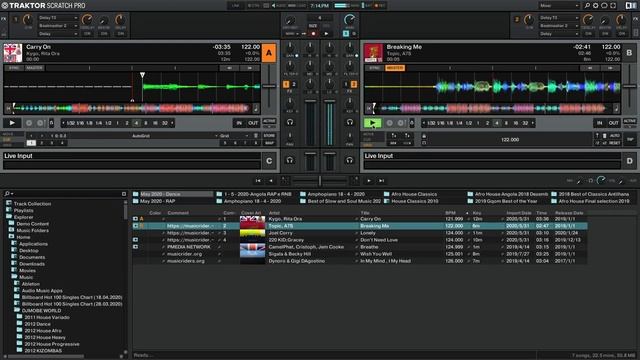Toggle FX unit 1 assign on channel A
The height and width of the screenshot is (360, 640).
point(286,84)
